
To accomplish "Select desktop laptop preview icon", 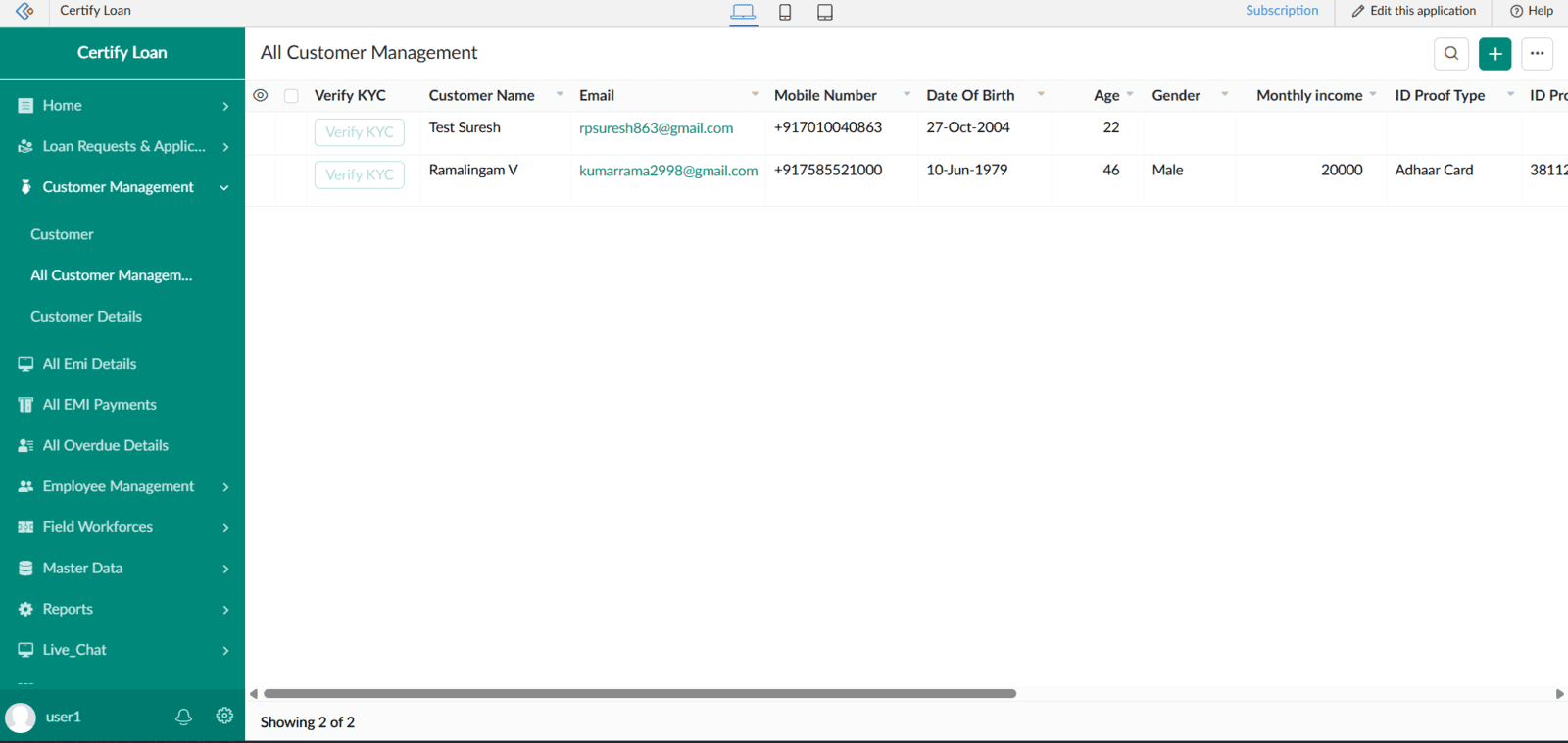I will (x=744, y=13).
